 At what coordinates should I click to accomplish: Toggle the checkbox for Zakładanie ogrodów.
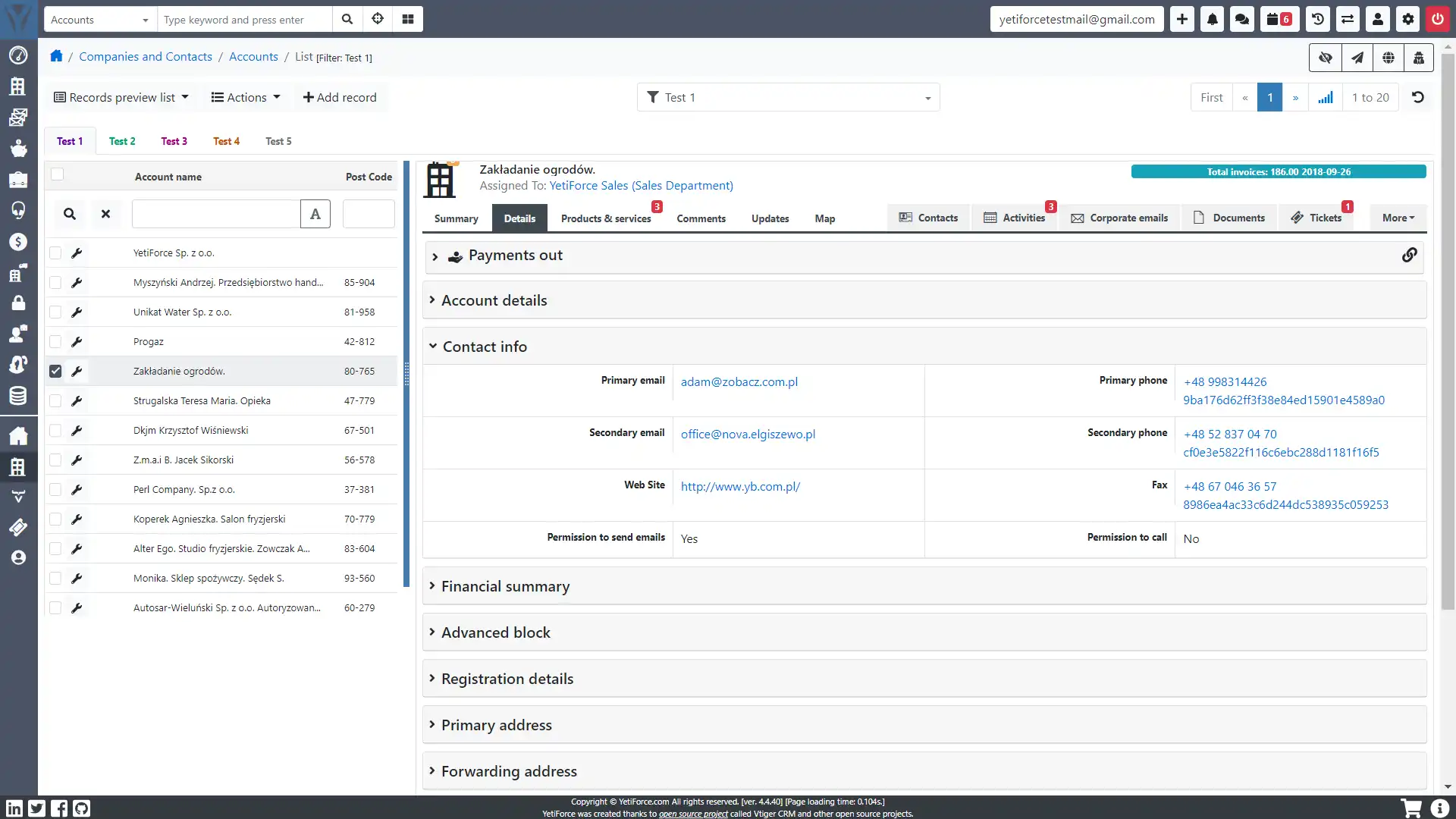pyautogui.click(x=55, y=371)
